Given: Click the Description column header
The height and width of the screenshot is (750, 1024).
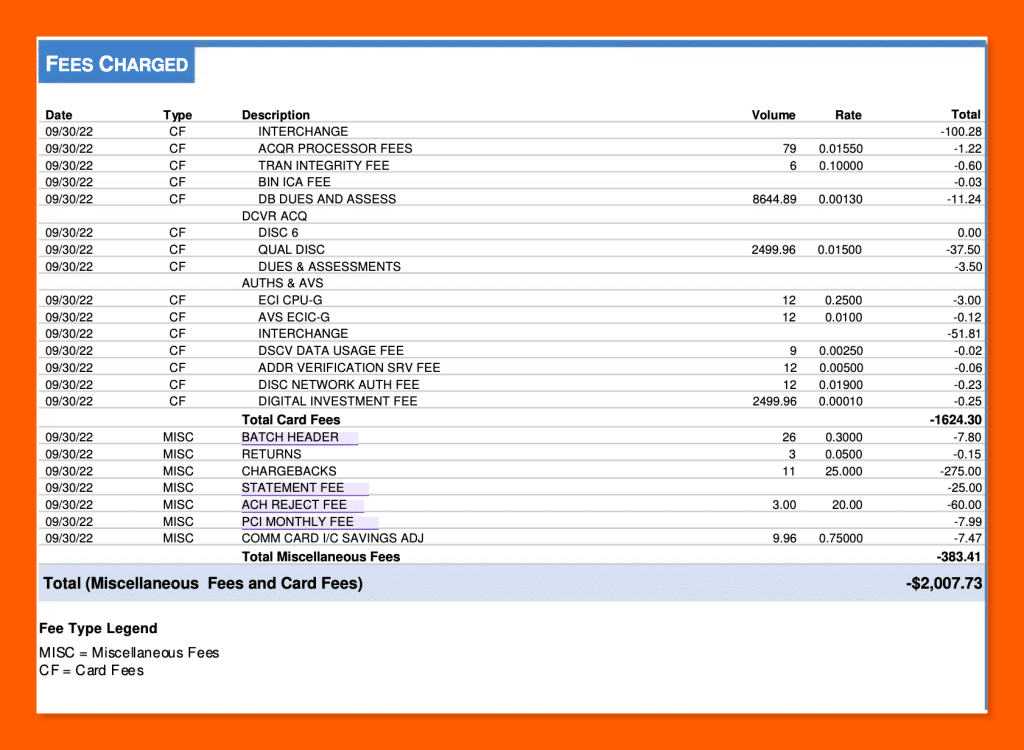Looking at the screenshot, I should pos(276,115).
